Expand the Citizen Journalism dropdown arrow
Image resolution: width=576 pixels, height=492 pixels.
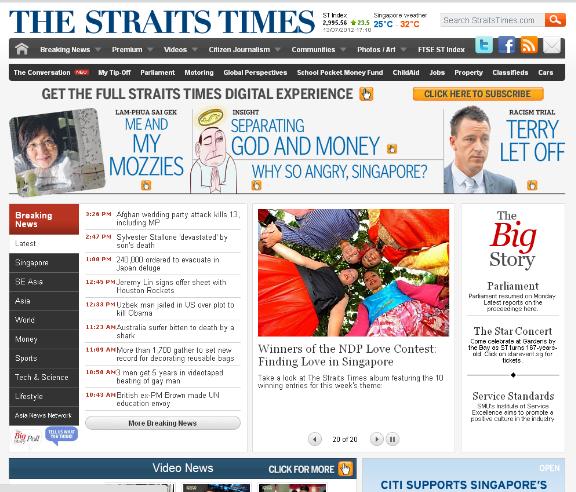click(x=278, y=49)
